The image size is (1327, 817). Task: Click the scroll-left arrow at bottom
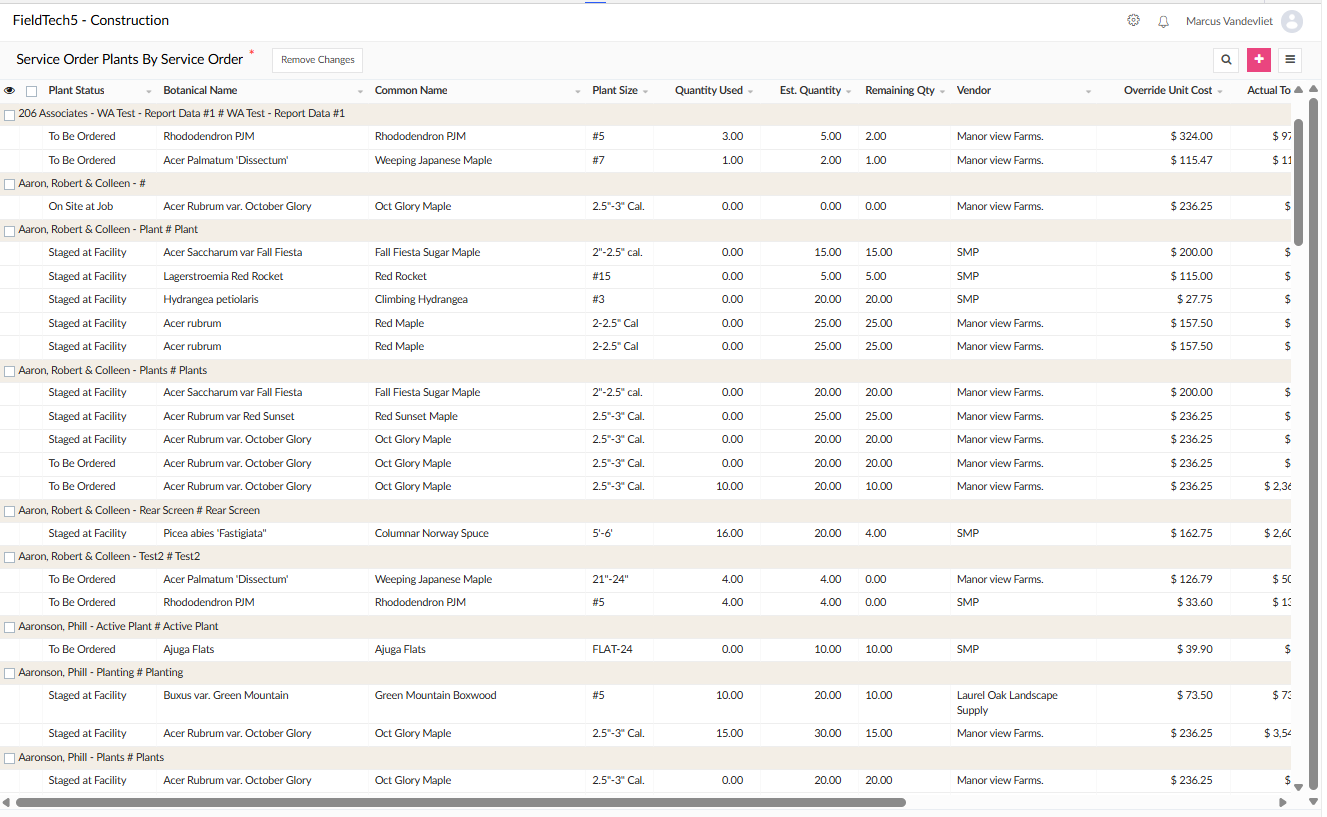(6, 802)
